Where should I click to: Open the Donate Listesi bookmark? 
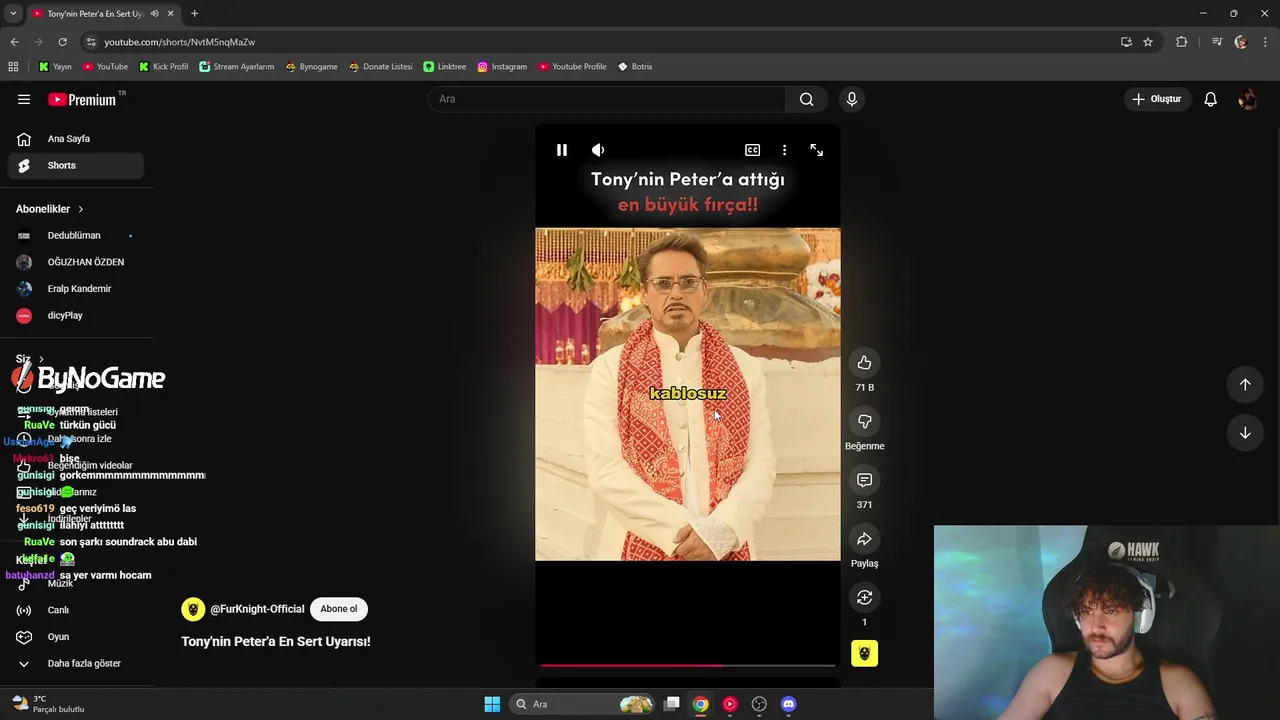click(380, 67)
